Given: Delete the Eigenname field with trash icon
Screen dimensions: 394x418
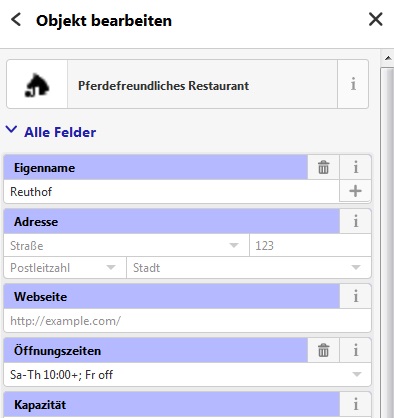Looking at the screenshot, I should coord(323,167).
